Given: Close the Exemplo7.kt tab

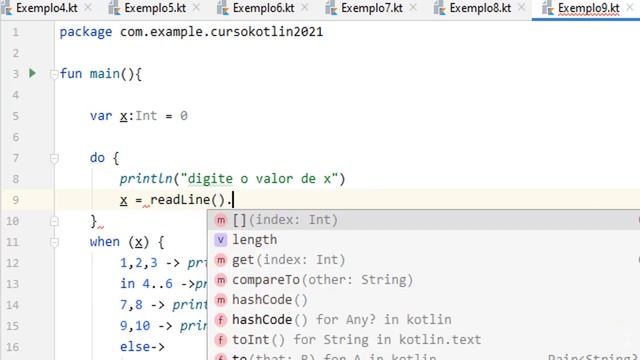Looking at the screenshot, I should pyautogui.click(x=413, y=8).
